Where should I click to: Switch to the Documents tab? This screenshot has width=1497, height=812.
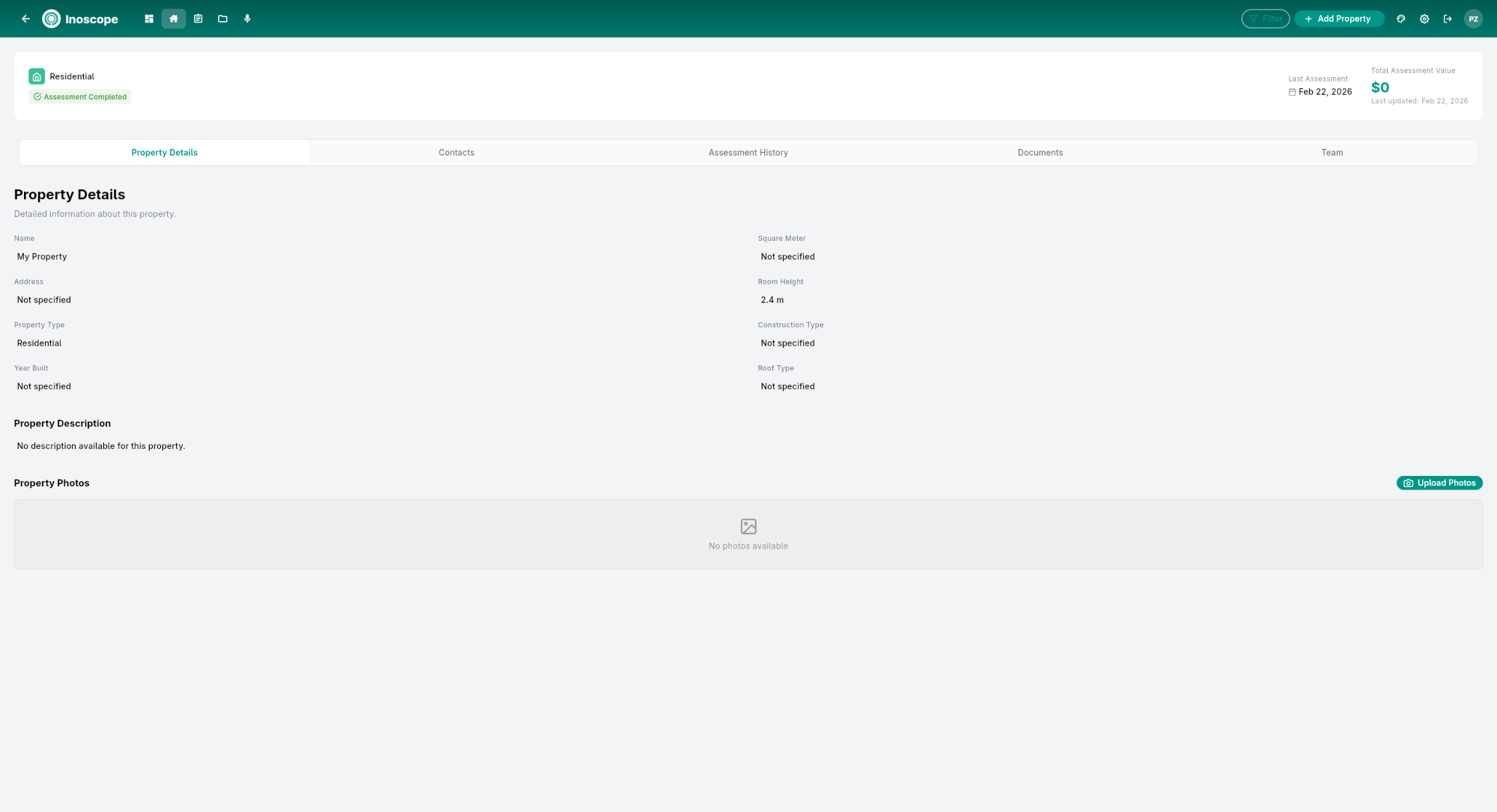click(1040, 152)
